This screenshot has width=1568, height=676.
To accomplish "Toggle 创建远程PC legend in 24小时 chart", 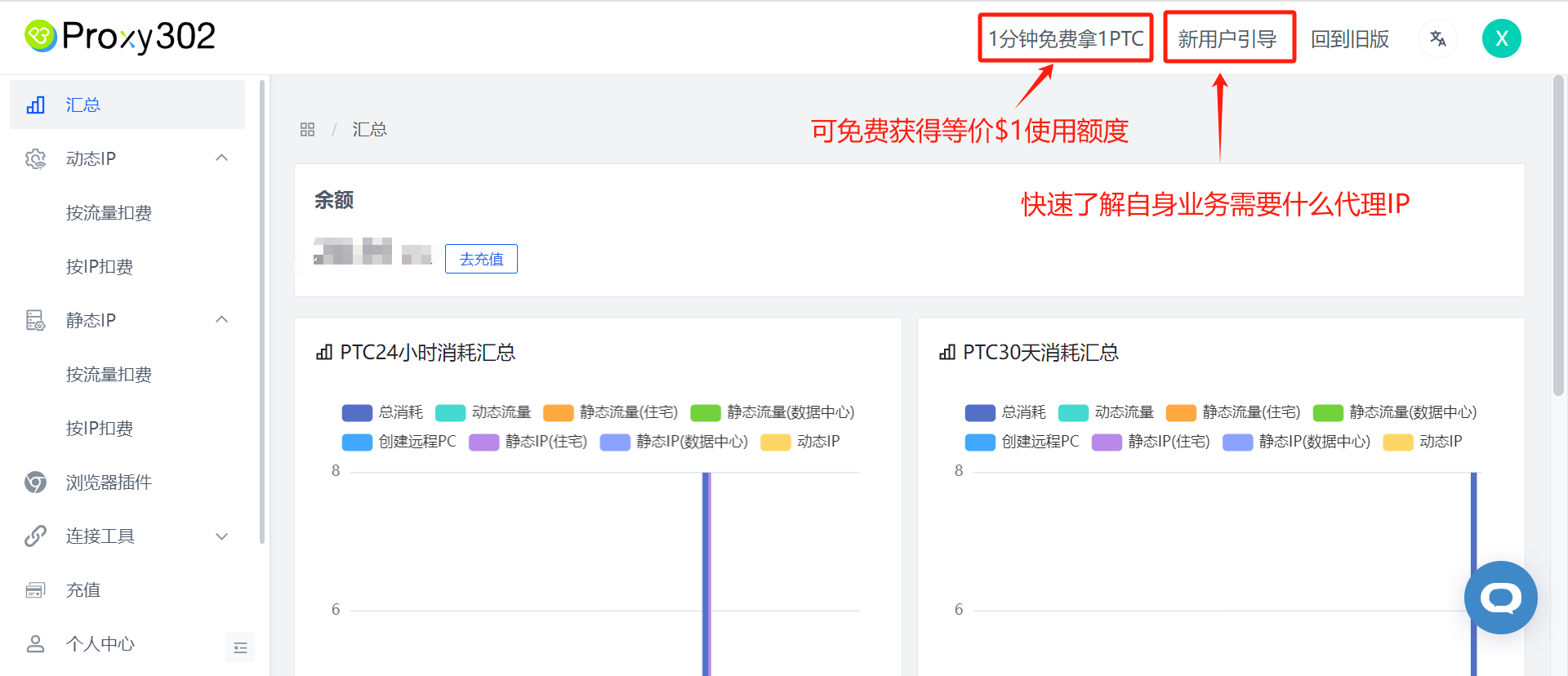I will click(399, 442).
